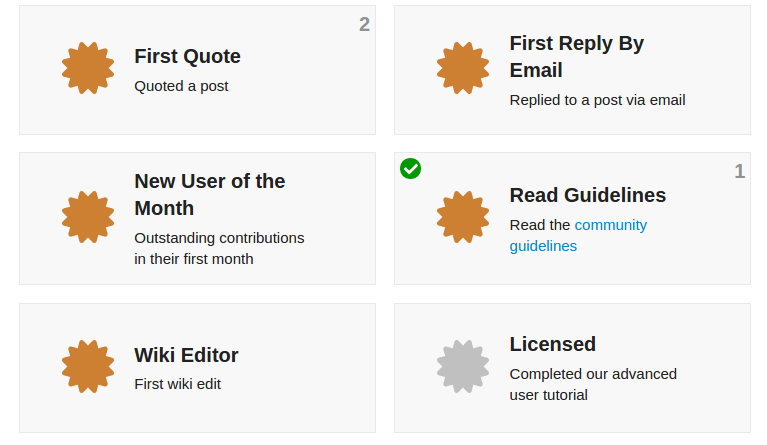Image resolution: width=767 pixels, height=445 pixels.
Task: Click 'Replied to a post via email' text
Action: pos(597,100)
